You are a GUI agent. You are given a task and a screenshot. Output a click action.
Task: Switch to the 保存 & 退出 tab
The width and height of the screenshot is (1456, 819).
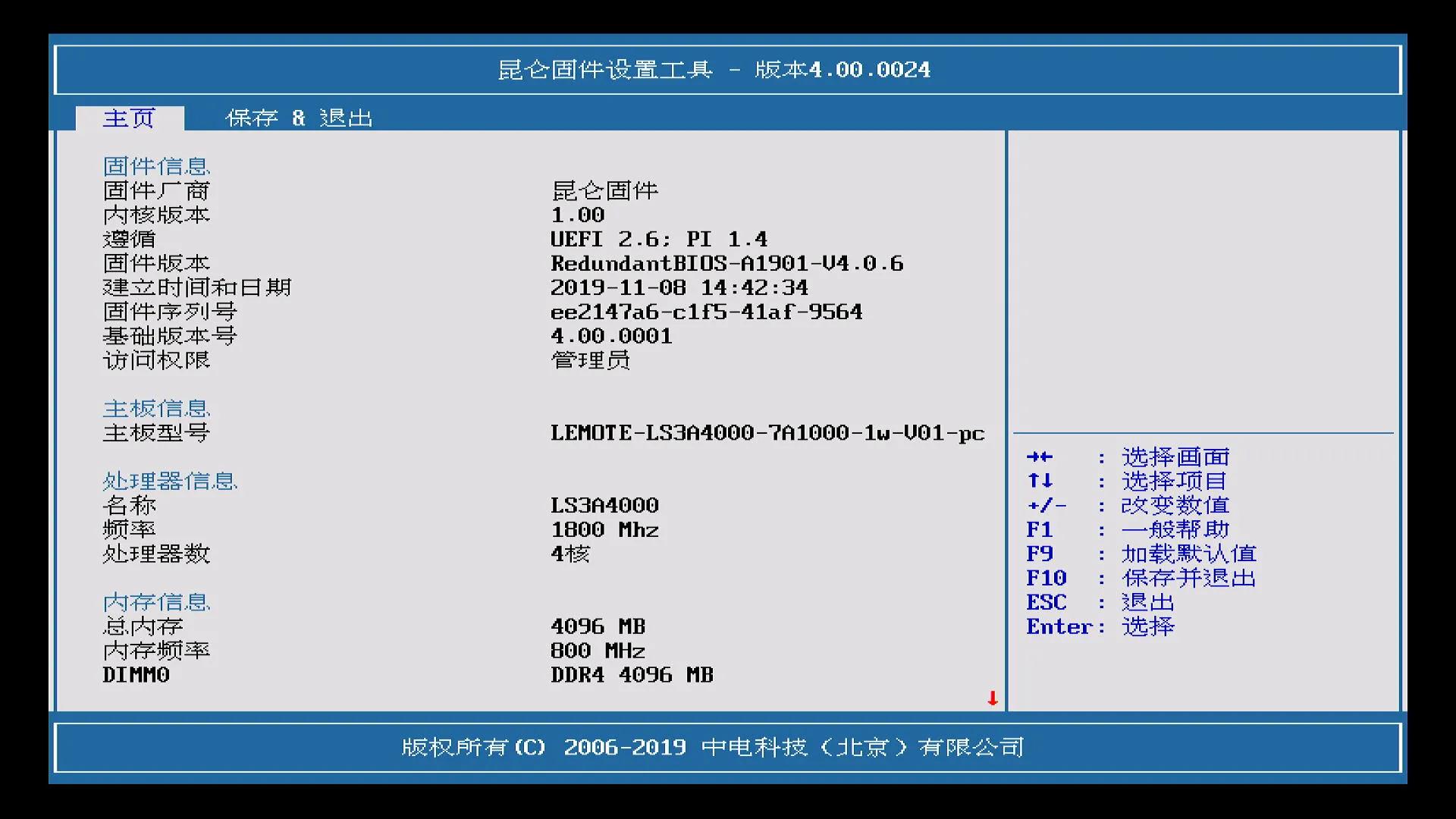click(299, 118)
